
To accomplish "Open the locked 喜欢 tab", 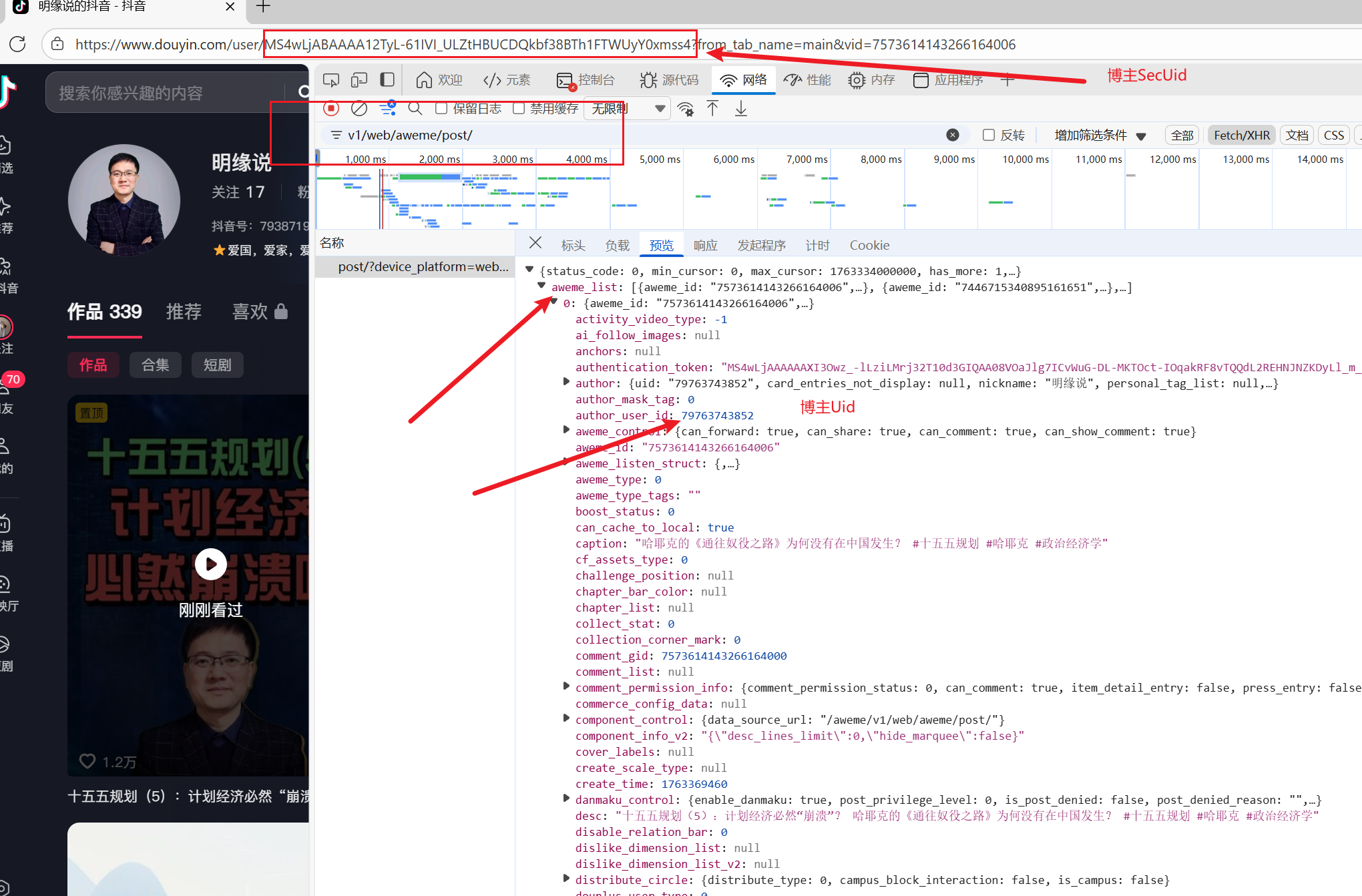I will click(260, 311).
